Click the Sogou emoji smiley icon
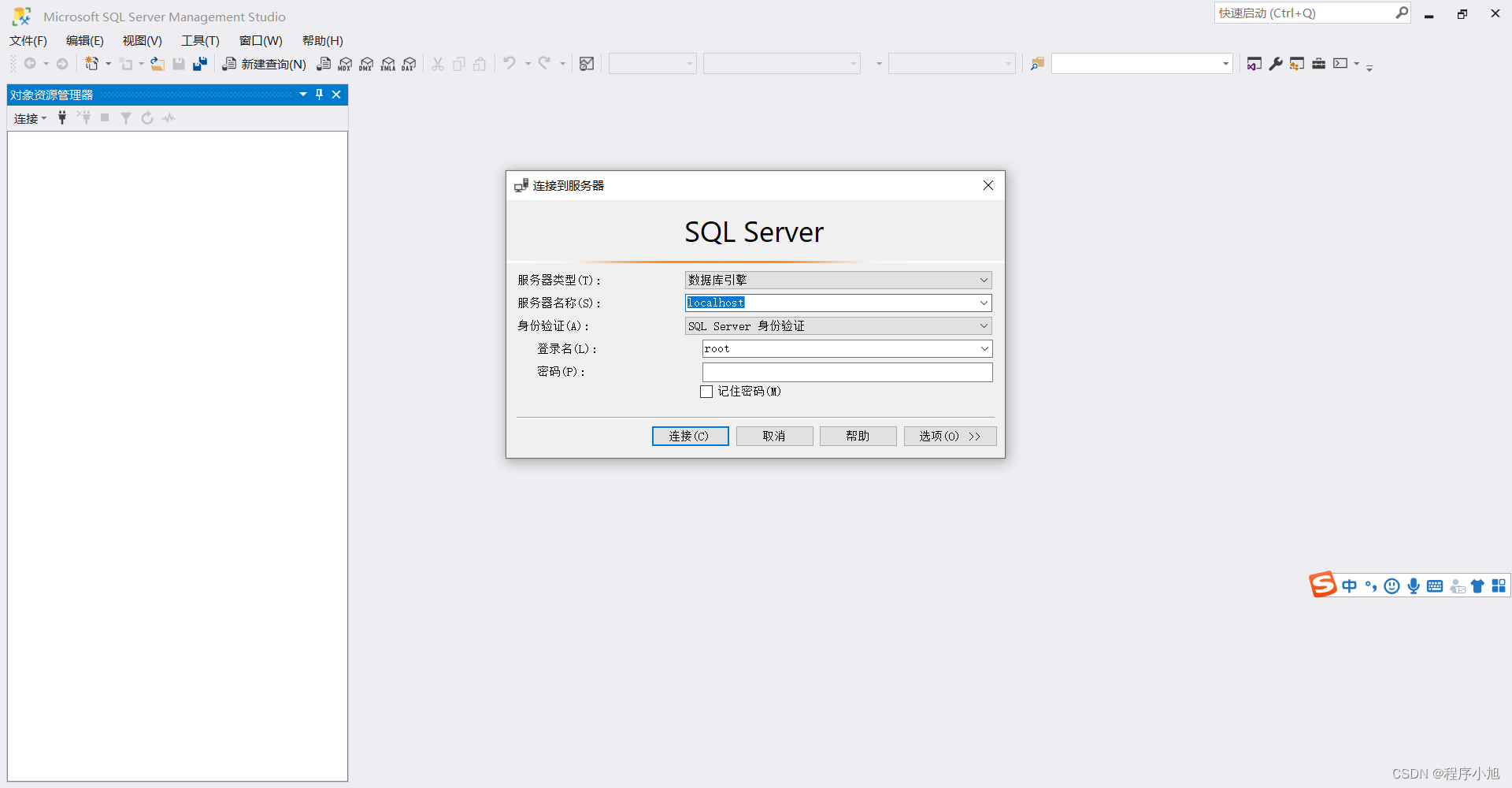 click(1392, 585)
